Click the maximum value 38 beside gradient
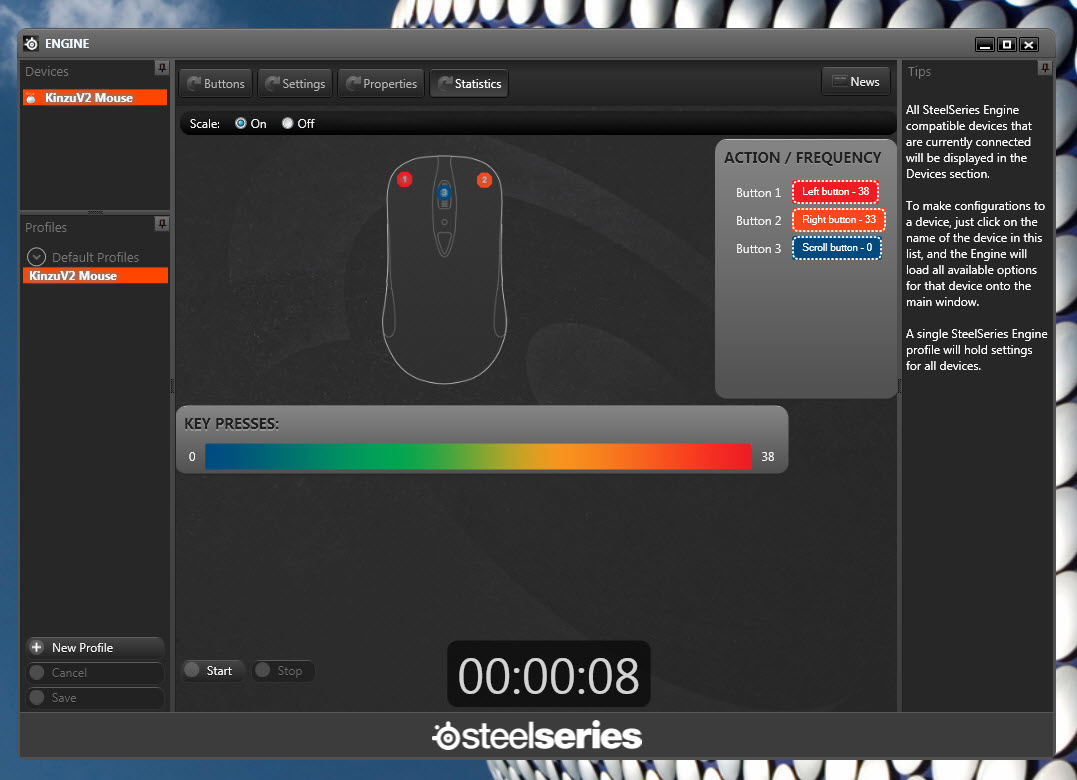Viewport: 1077px width, 780px height. (768, 457)
